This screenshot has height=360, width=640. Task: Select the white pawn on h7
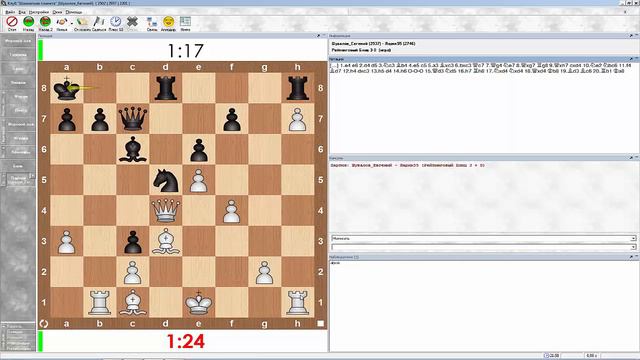pyautogui.click(x=298, y=119)
